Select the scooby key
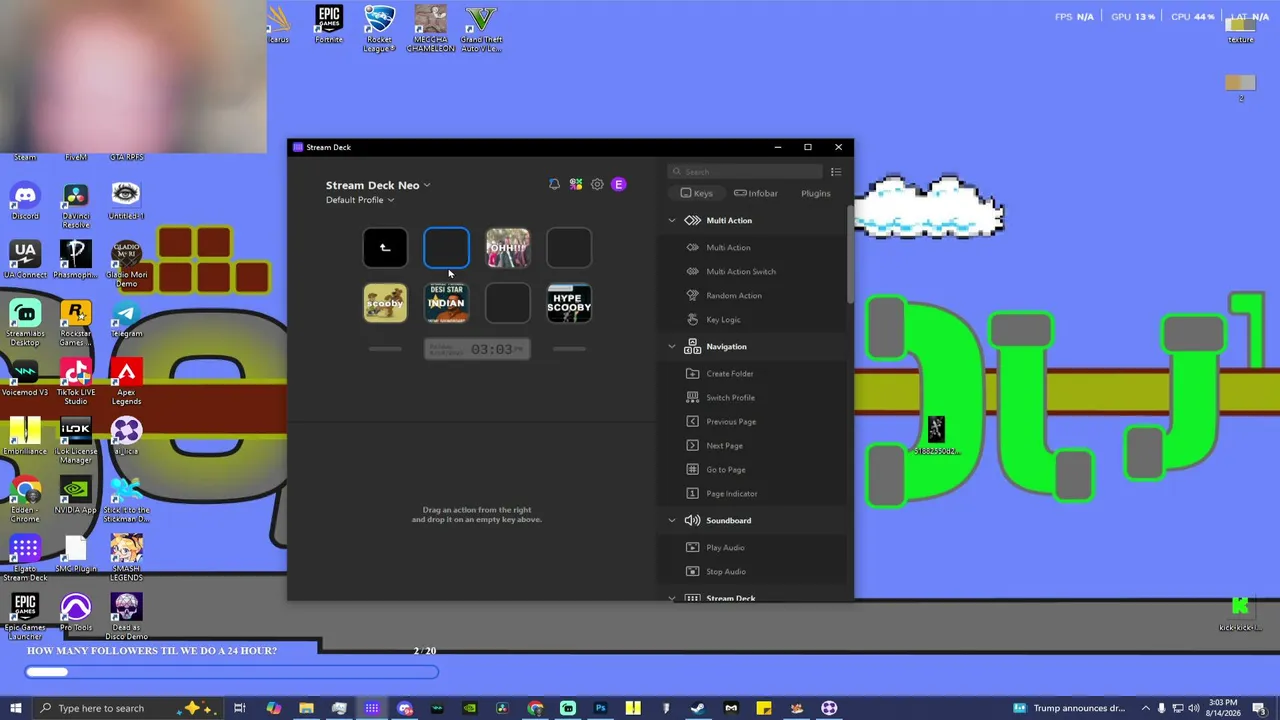 [x=385, y=303]
